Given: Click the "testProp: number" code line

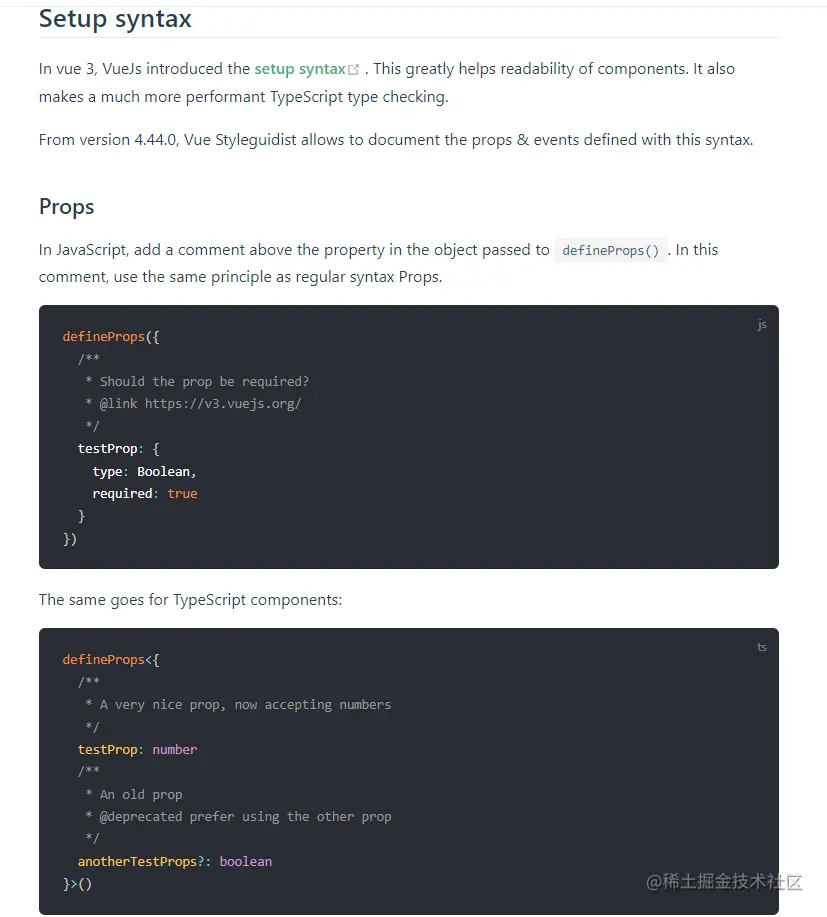Looking at the screenshot, I should (137, 750).
